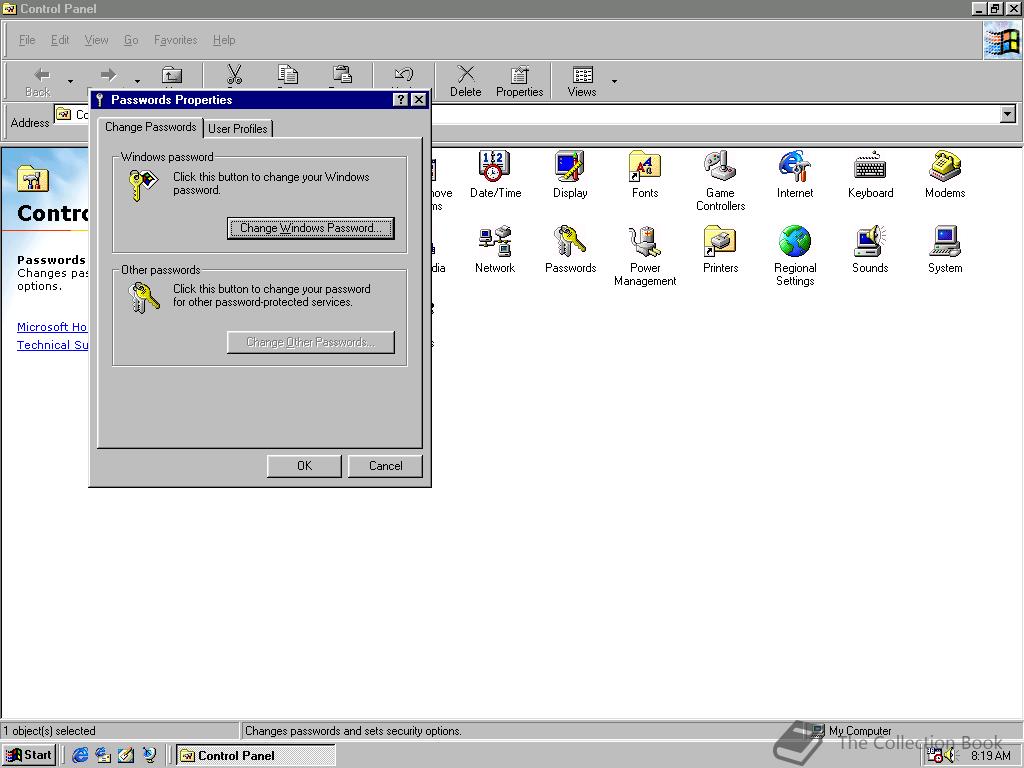Open the Address bar dropdown arrow

[x=1008, y=114]
